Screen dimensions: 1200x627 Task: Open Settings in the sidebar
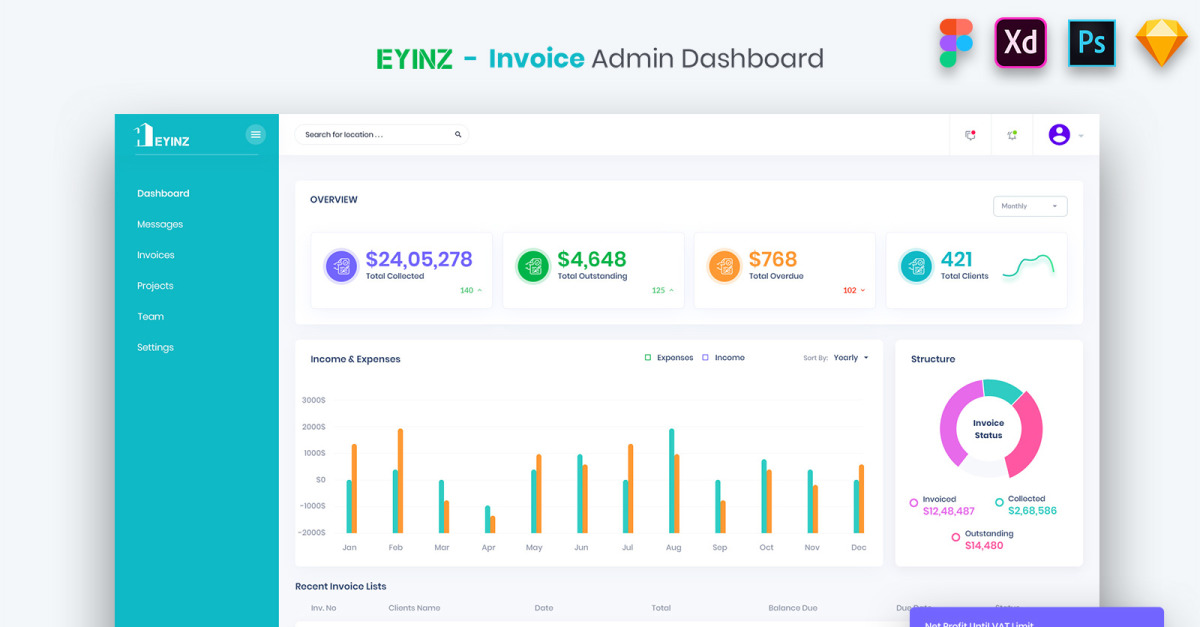(x=155, y=347)
